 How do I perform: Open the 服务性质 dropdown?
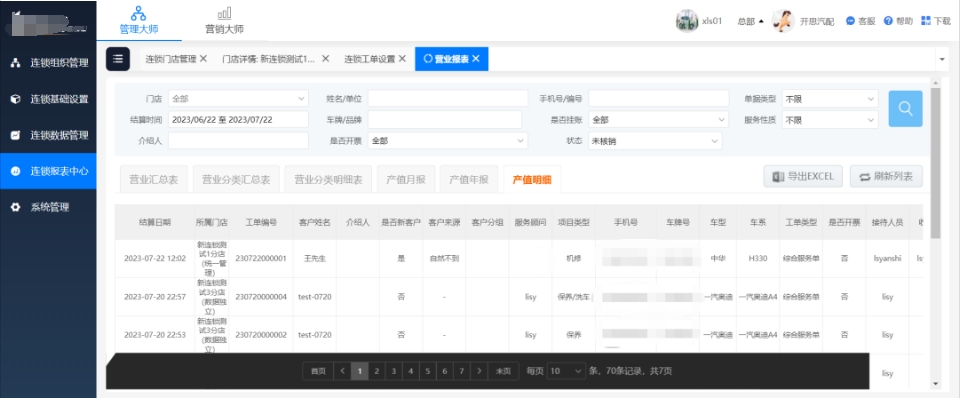[x=830, y=120]
